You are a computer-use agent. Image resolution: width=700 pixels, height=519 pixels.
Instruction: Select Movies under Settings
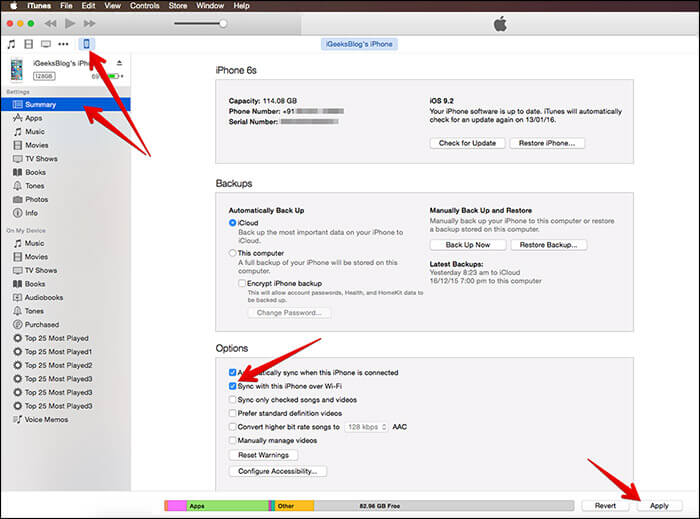pyautogui.click(x=66, y=145)
